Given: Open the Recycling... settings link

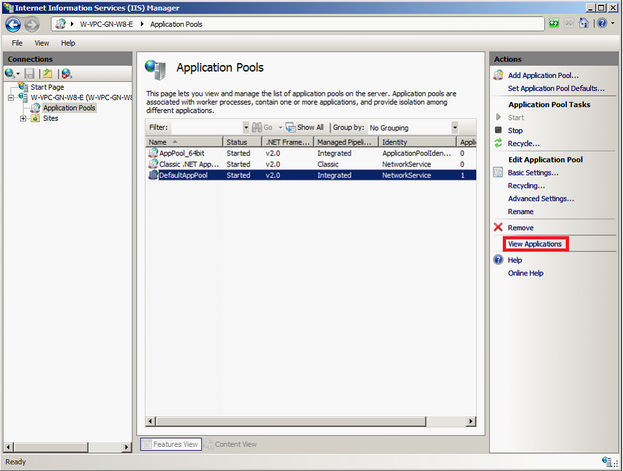Looking at the screenshot, I should (526, 186).
